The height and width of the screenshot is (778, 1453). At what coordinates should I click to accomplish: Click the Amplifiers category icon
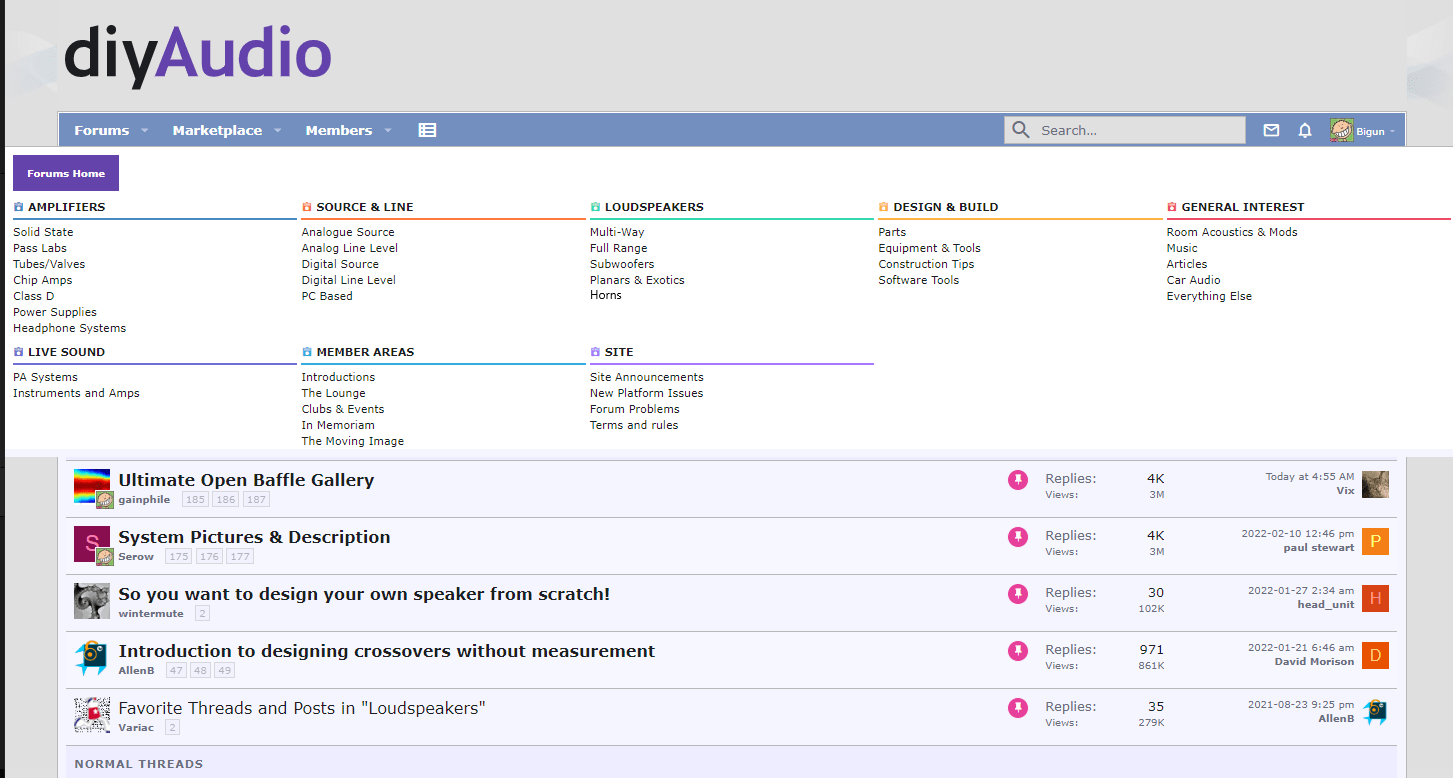point(18,207)
